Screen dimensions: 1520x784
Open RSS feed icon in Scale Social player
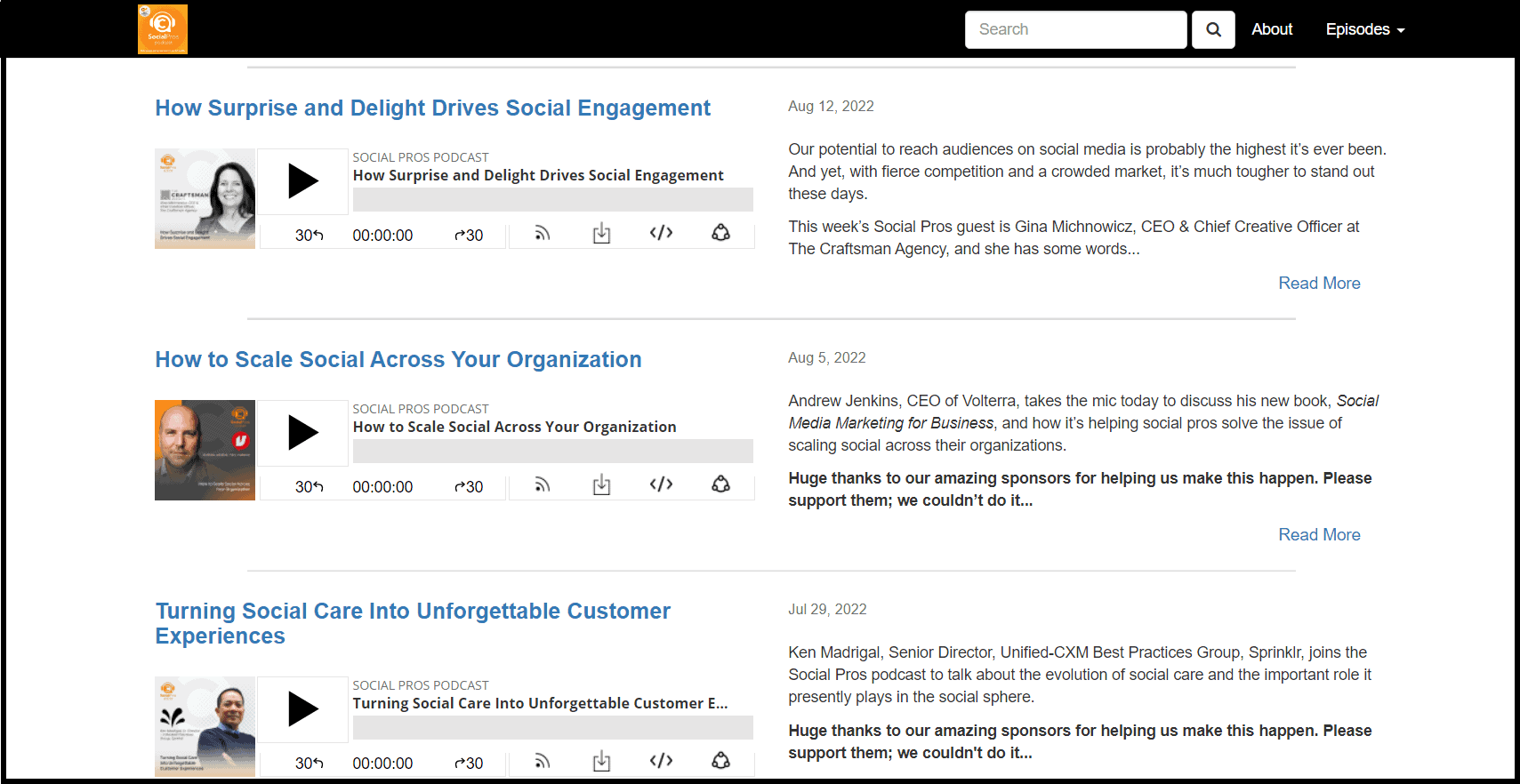[542, 484]
